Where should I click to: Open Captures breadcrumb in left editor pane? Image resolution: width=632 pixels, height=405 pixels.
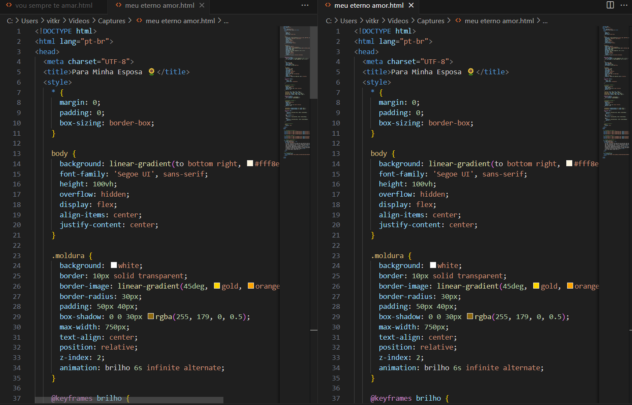tap(112, 21)
